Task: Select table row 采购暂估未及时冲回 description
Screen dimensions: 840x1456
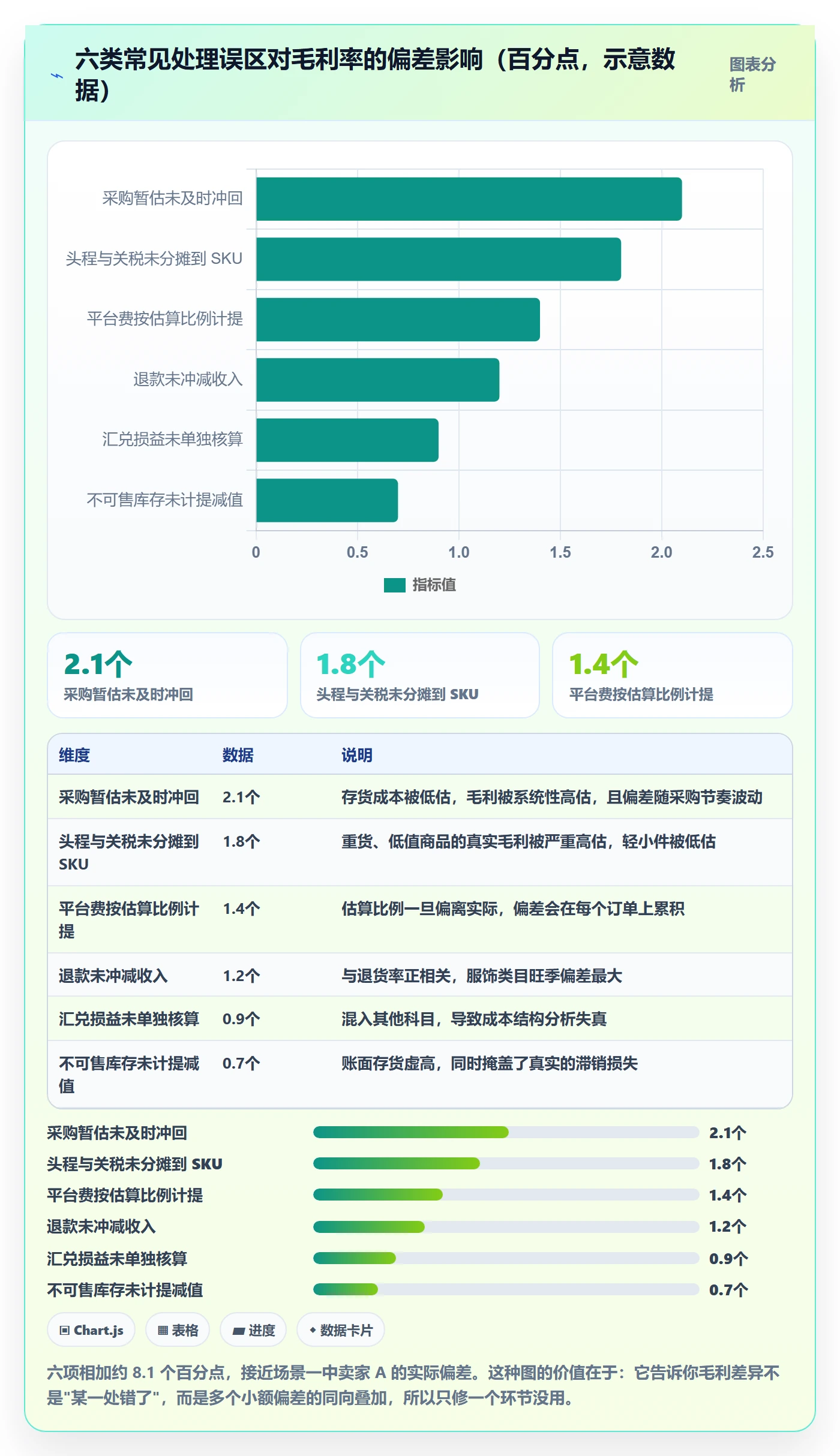Action: tap(552, 797)
